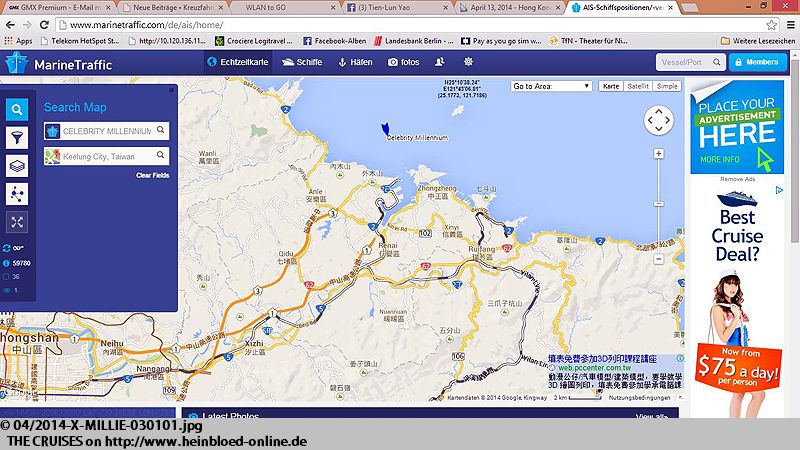Click the ship icon in vessel search field
The height and width of the screenshot is (450, 800).
click(x=53, y=131)
